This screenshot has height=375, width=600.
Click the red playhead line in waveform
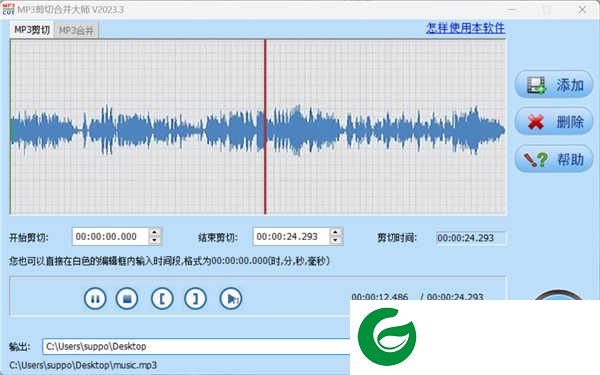[x=265, y=127]
